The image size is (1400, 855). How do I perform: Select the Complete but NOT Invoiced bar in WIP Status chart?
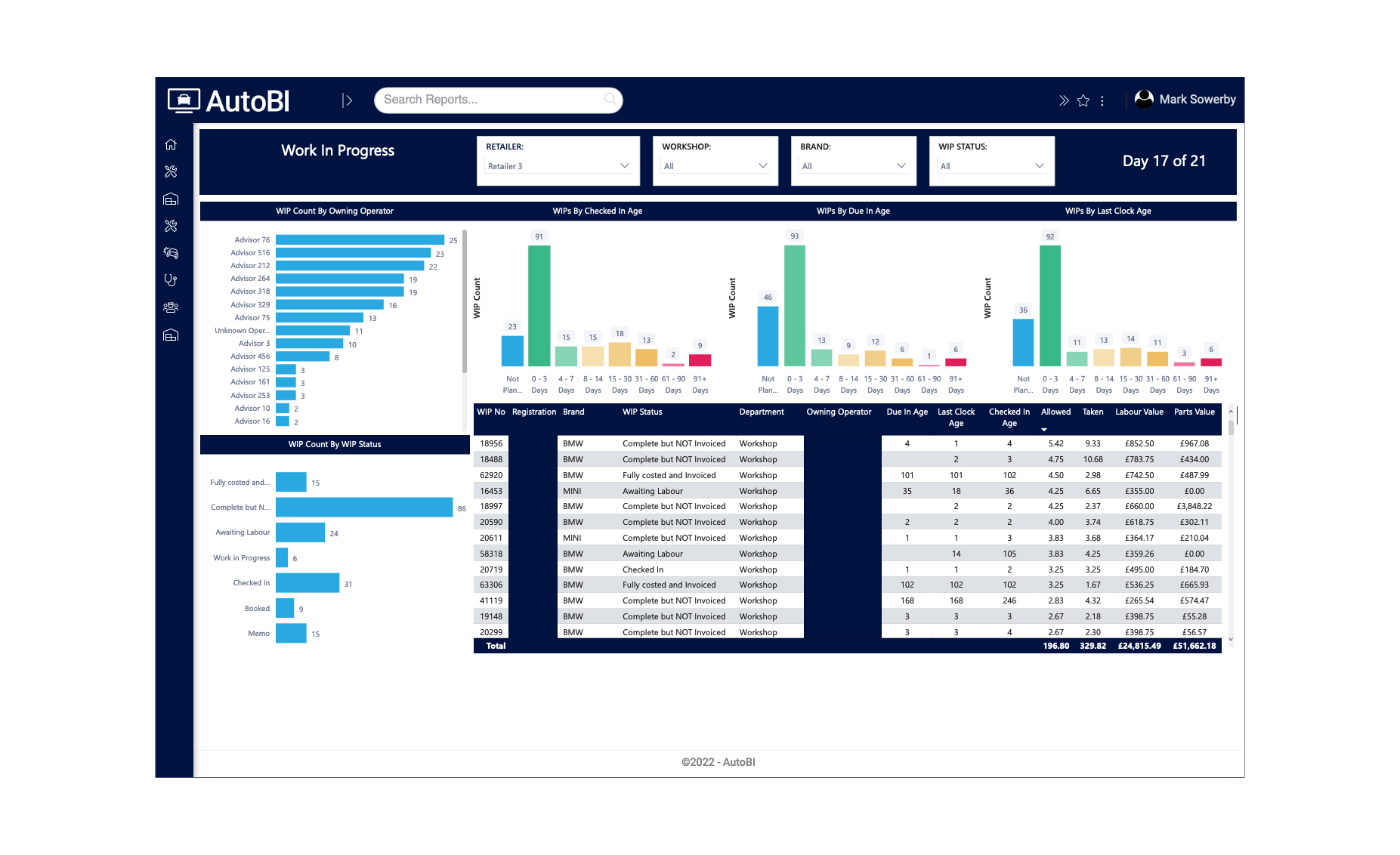coord(363,507)
